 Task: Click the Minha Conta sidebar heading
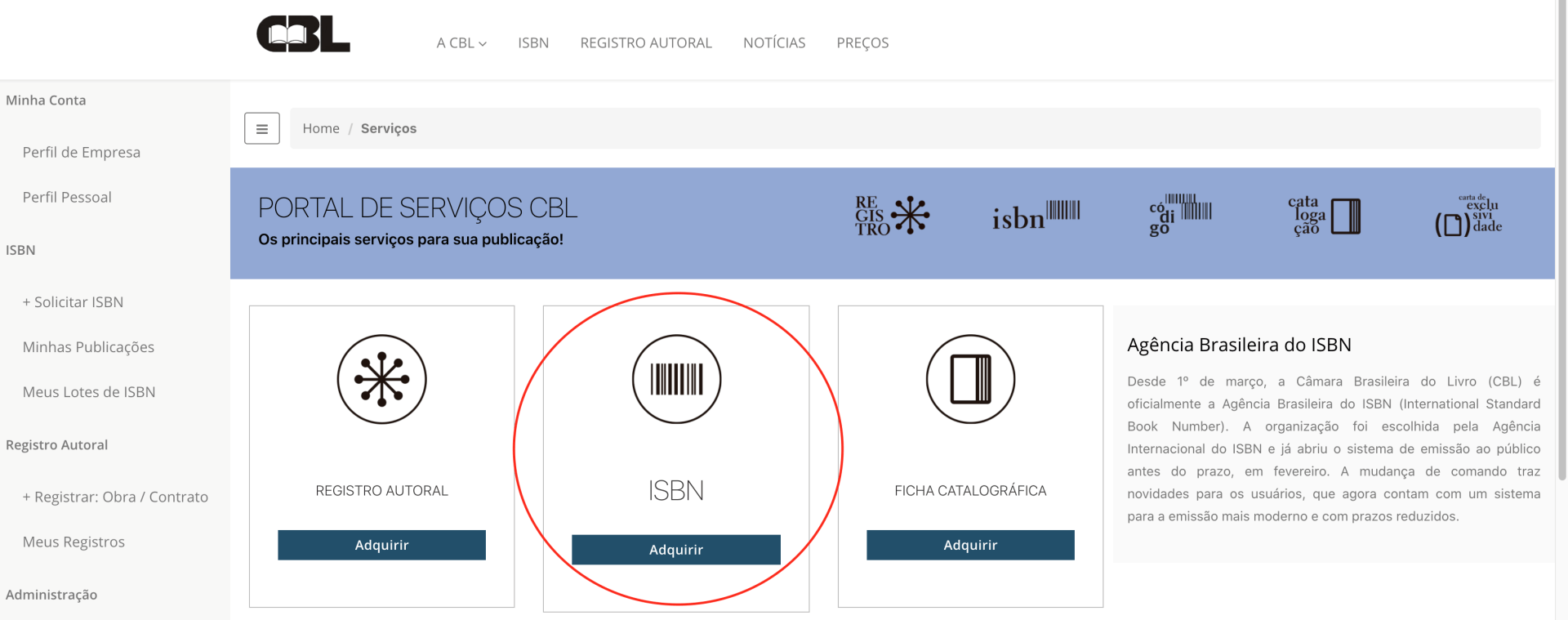pos(46,100)
